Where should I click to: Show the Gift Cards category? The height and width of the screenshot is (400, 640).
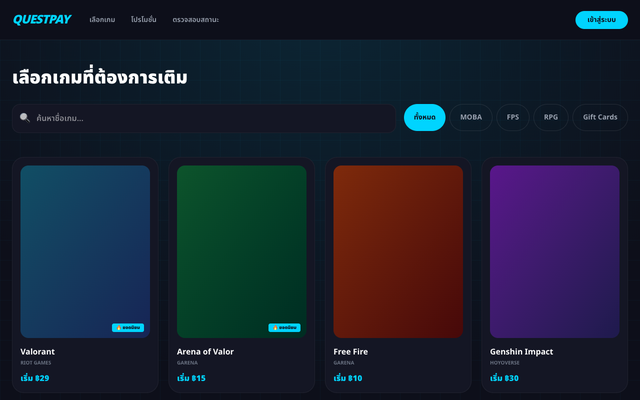(x=600, y=117)
